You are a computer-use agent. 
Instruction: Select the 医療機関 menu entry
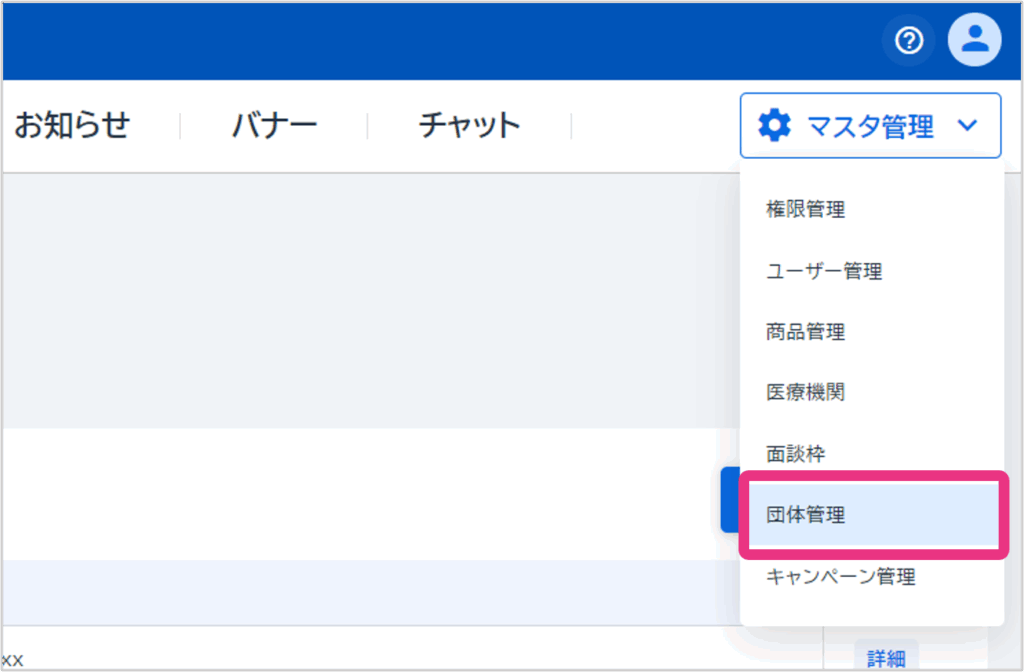point(805,392)
